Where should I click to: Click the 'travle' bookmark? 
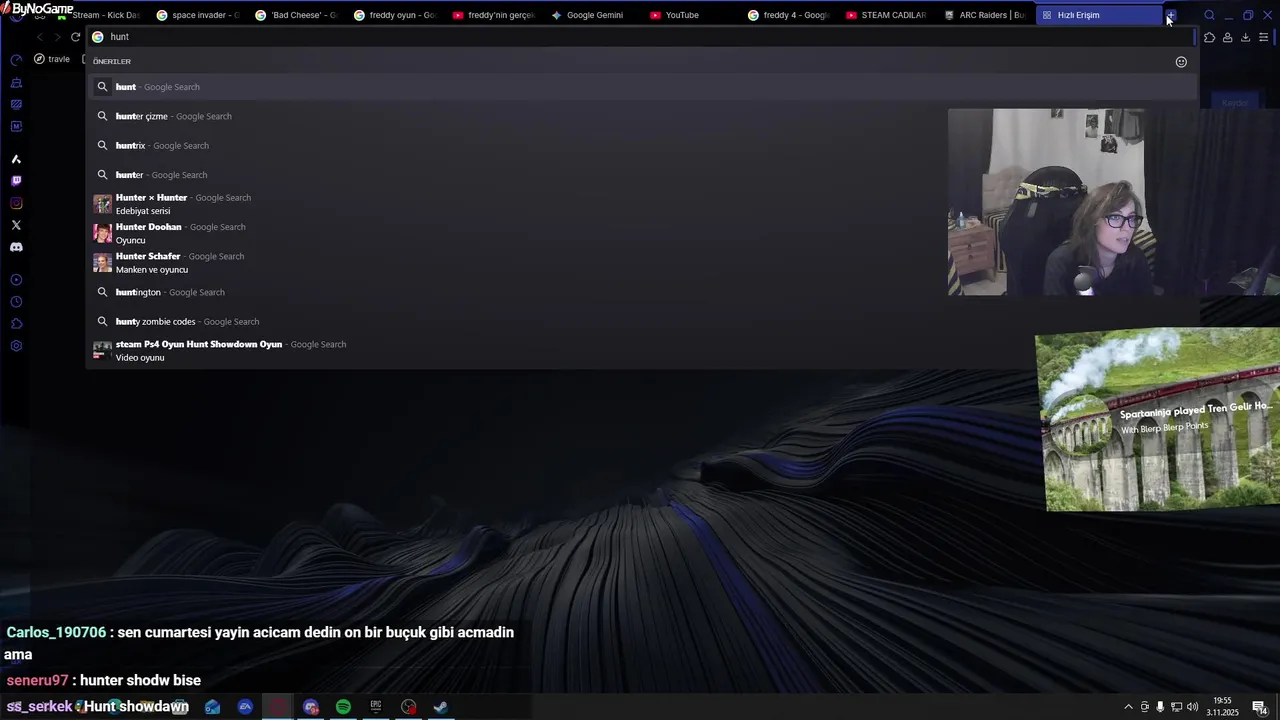(52, 59)
